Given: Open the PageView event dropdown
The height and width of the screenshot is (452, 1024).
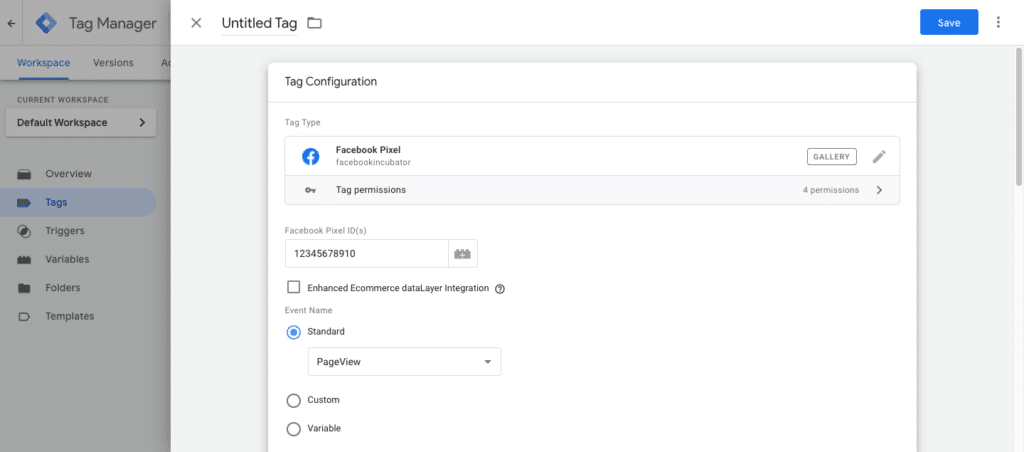Looking at the screenshot, I should 404,361.
